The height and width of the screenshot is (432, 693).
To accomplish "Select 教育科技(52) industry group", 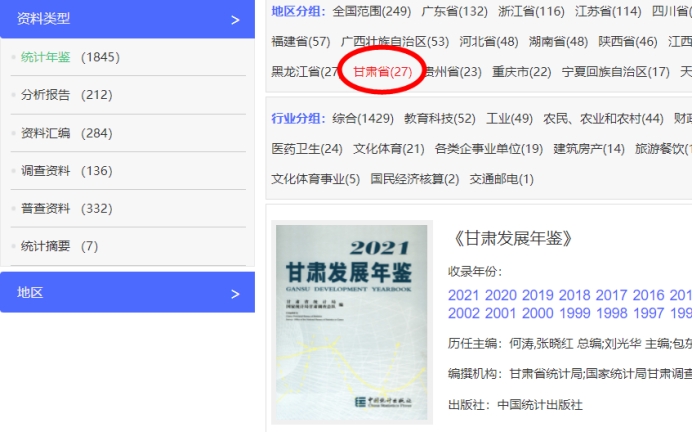I will point(439,119).
